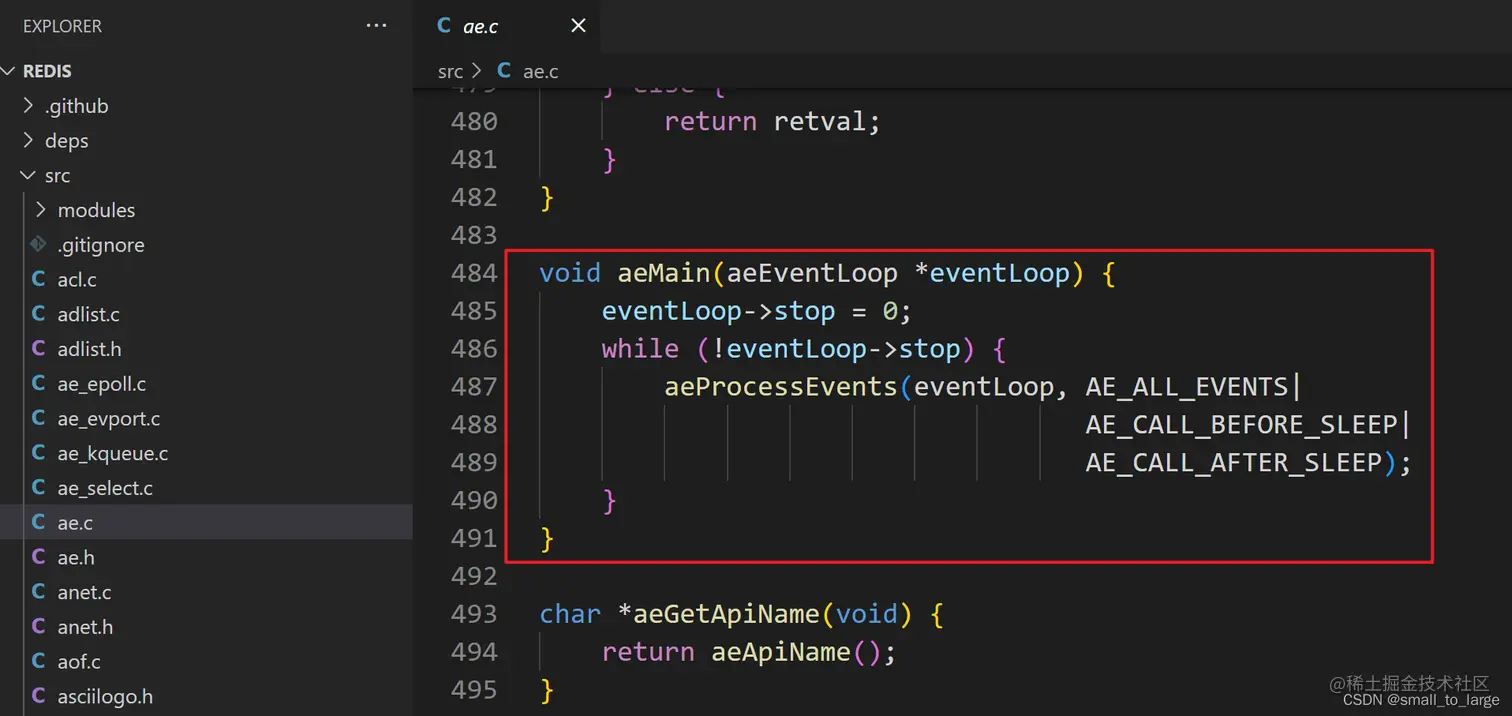Image resolution: width=1512 pixels, height=716 pixels.
Task: Click AE_ALL_EVENTS constant
Action: coord(1187,386)
